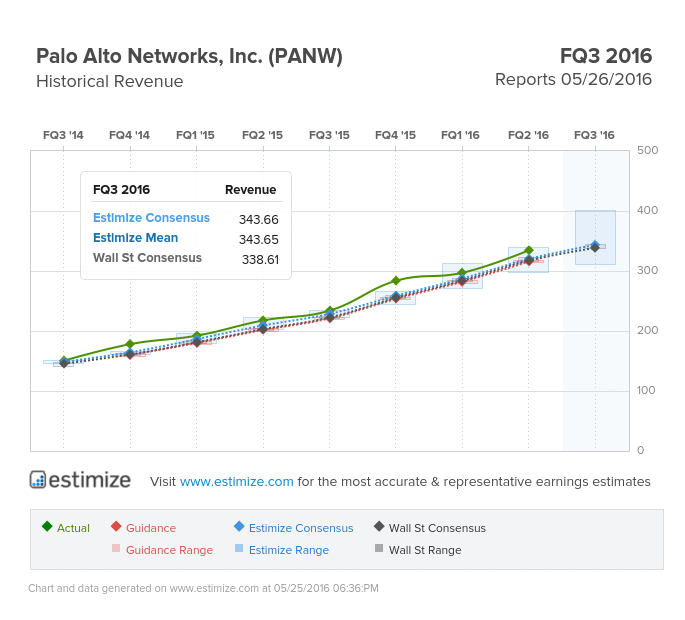Click the Estimize Consensus tooltip label

click(x=152, y=218)
